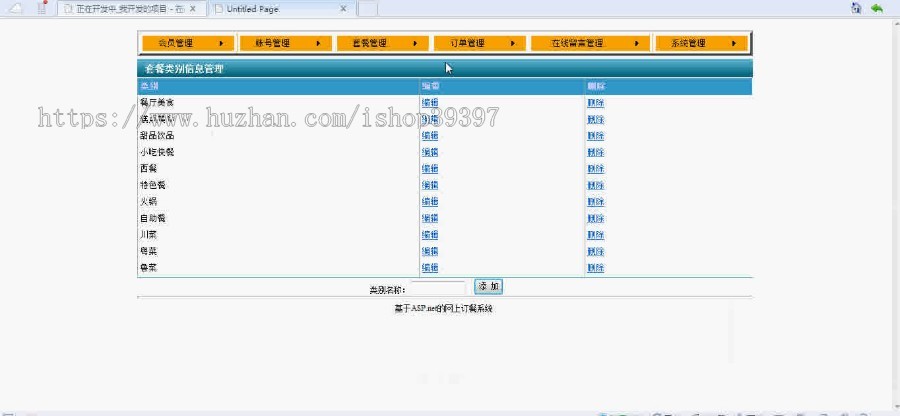Screen dimensions: 900x416
Task: Delete the 自助餐 category
Action: point(596,219)
